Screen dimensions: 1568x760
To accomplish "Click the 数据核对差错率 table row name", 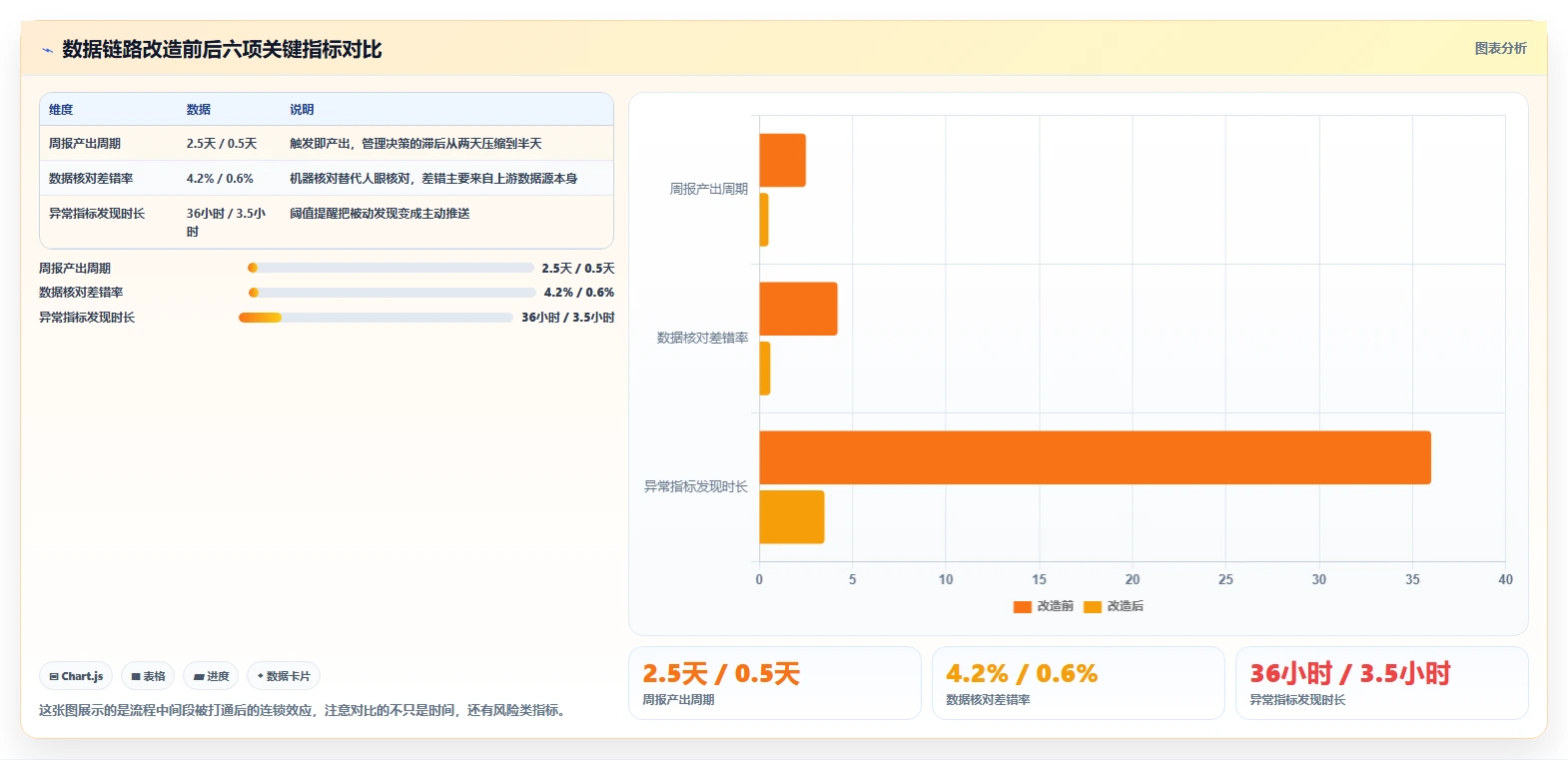I will pos(91,179).
